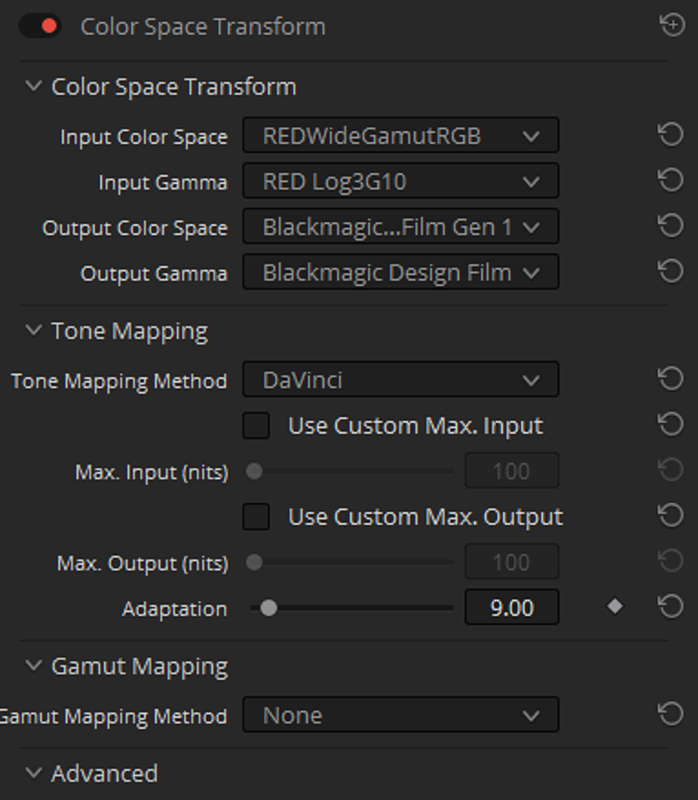
Task: Click the Color Space Transform title text beside the red switch
Action: [203, 27]
